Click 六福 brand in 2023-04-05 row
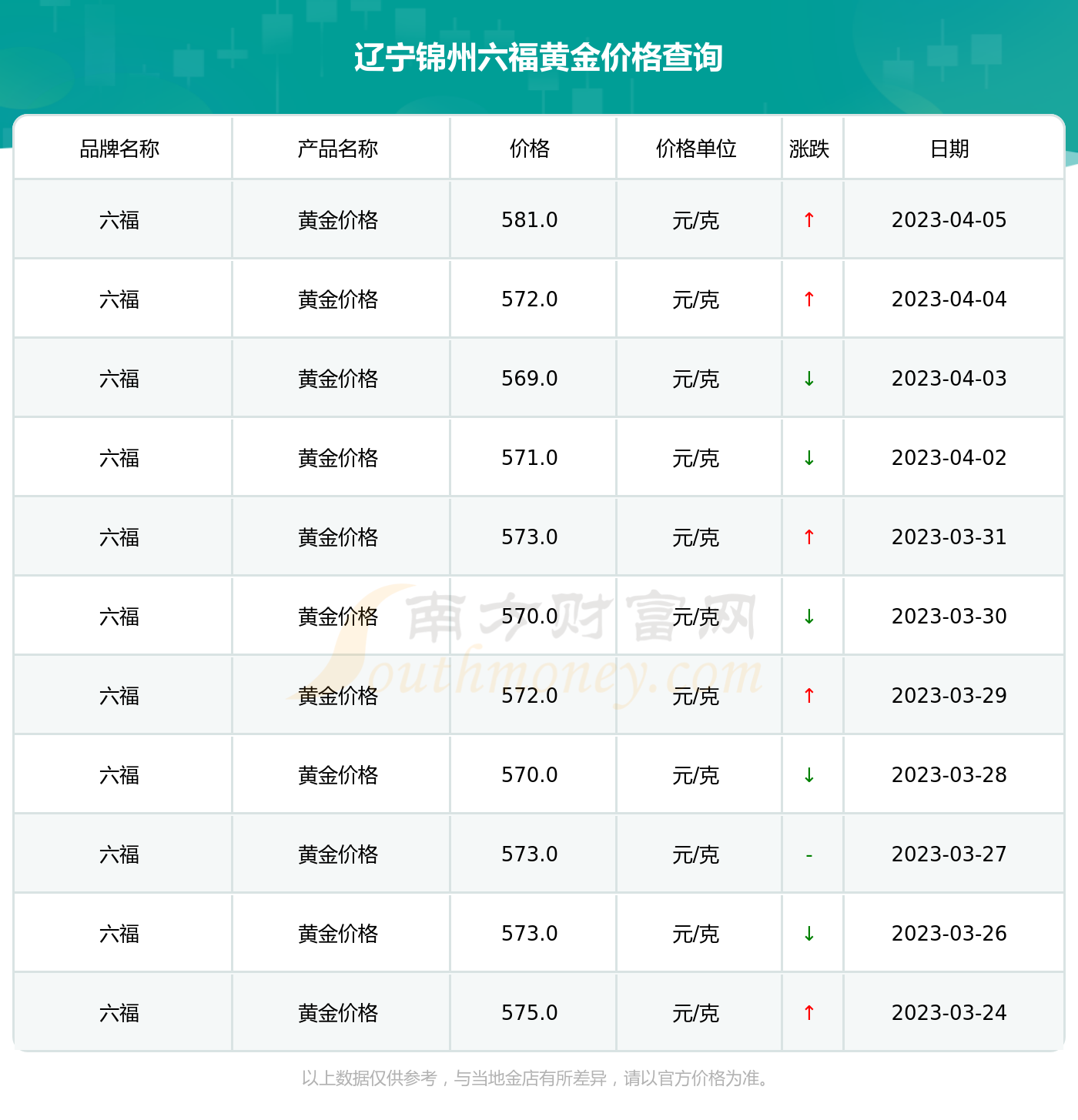 (119, 220)
